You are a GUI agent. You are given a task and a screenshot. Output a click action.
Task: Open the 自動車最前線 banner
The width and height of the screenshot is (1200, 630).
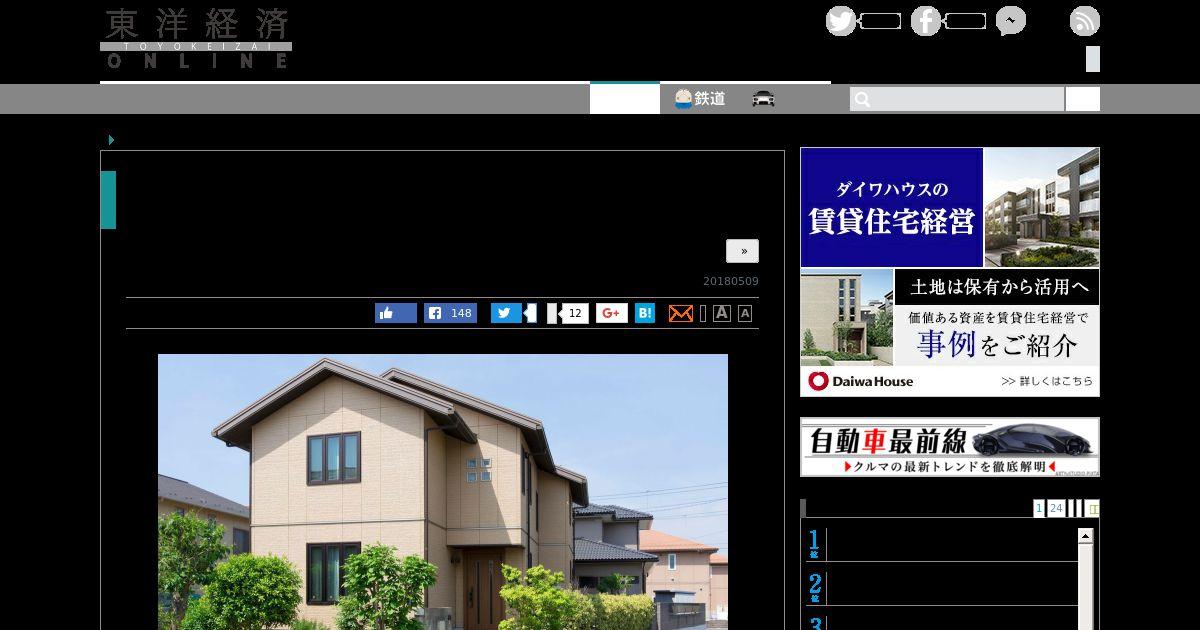tap(950, 447)
